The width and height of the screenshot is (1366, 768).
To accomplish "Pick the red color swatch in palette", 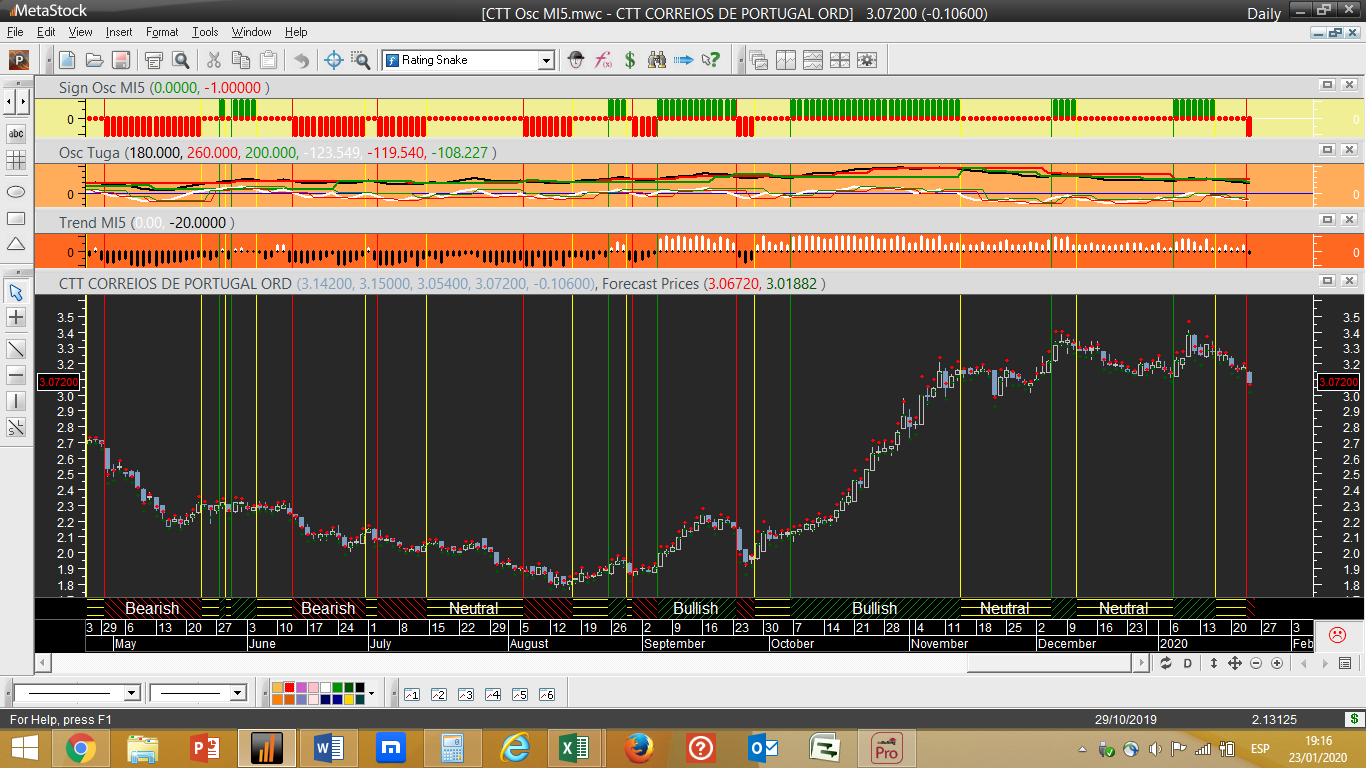I will 289,688.
